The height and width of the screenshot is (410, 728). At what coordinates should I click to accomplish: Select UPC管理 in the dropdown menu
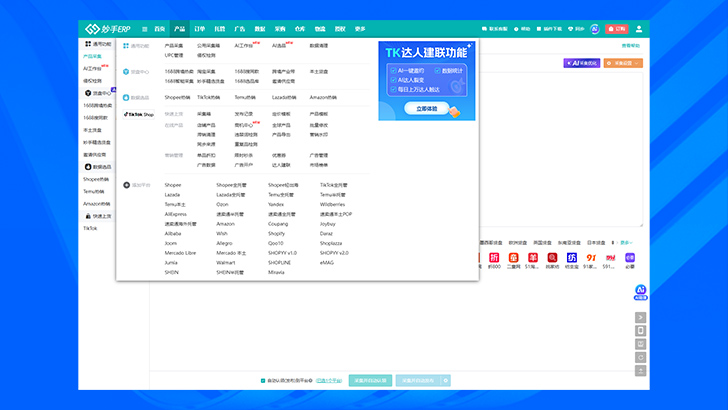(x=174, y=55)
